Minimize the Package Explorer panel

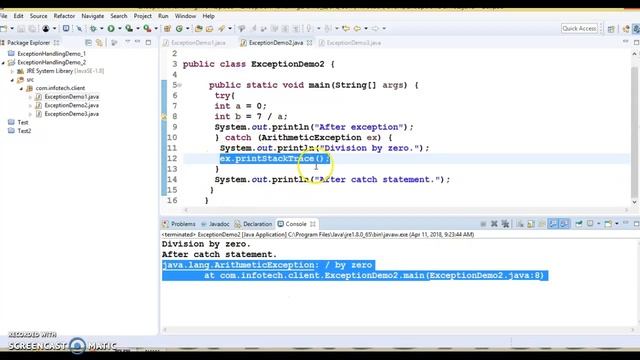[x=138, y=42]
